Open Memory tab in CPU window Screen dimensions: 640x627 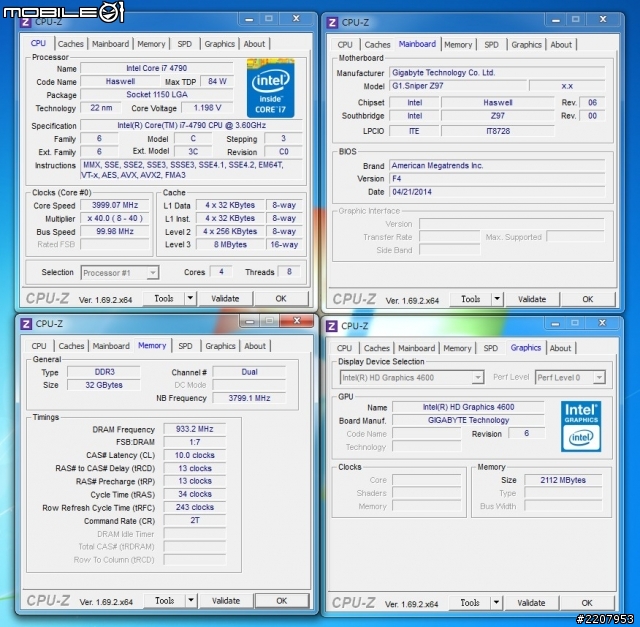coord(151,44)
